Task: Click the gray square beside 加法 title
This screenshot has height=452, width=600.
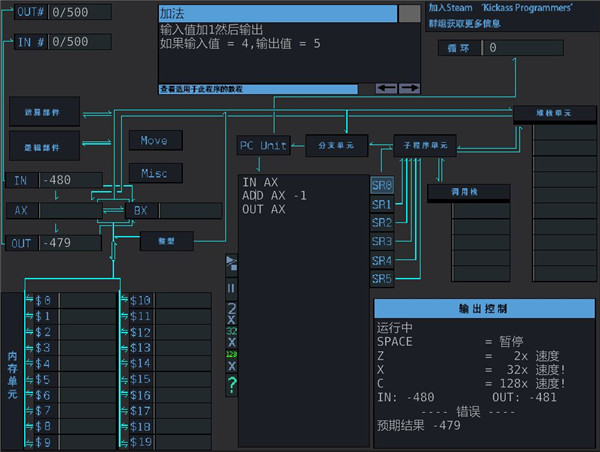Action: 409,14
